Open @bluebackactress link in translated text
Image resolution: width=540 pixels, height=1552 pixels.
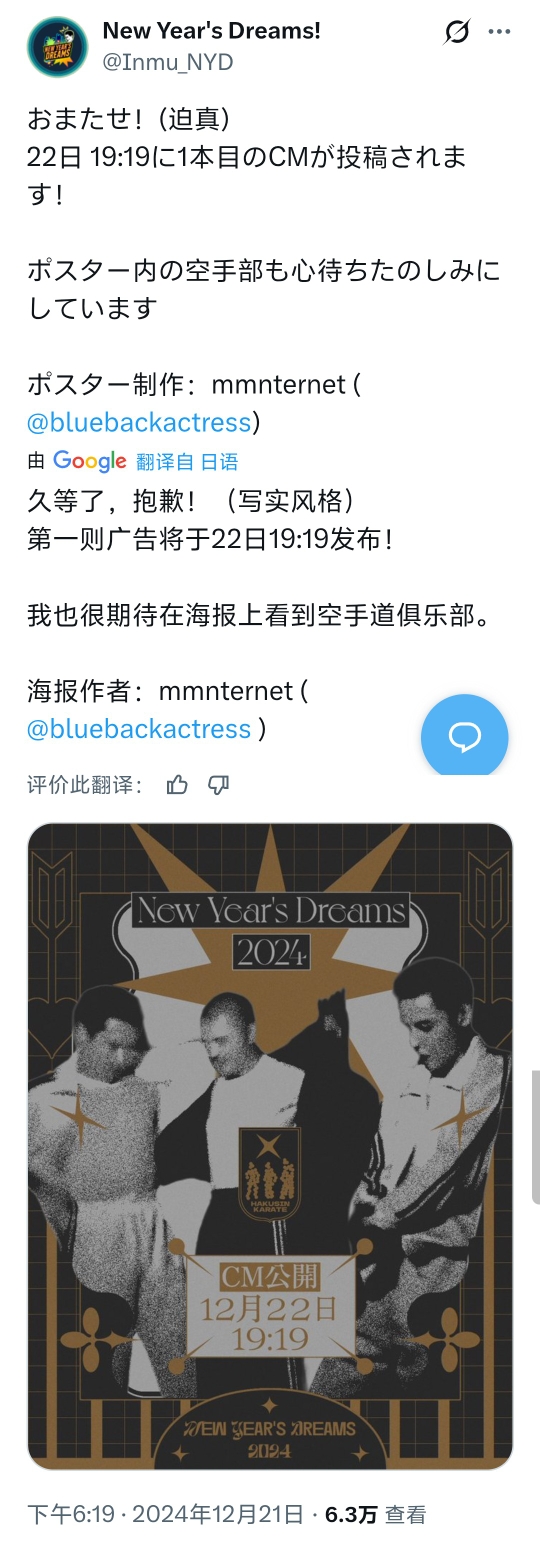pos(139,729)
